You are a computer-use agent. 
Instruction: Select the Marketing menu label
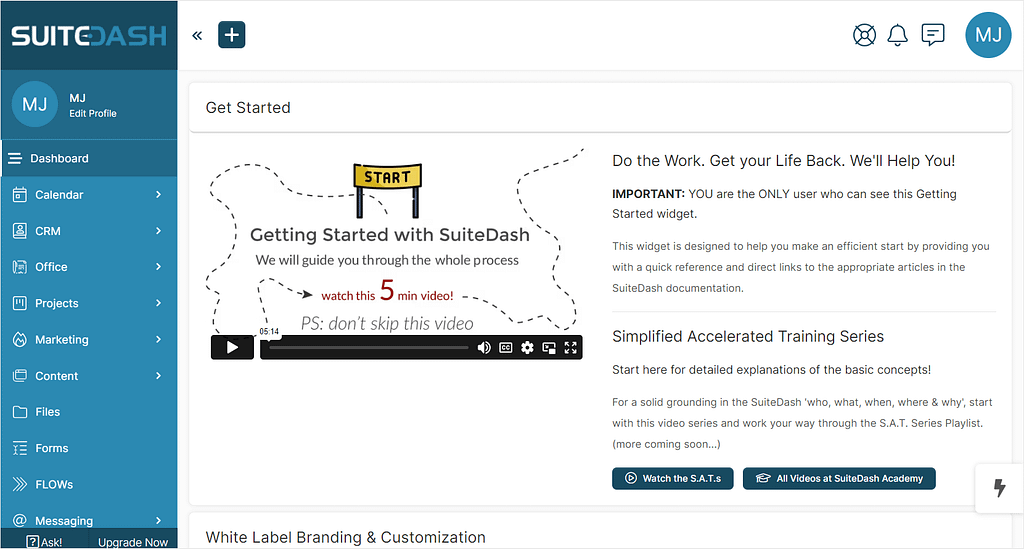tap(62, 339)
